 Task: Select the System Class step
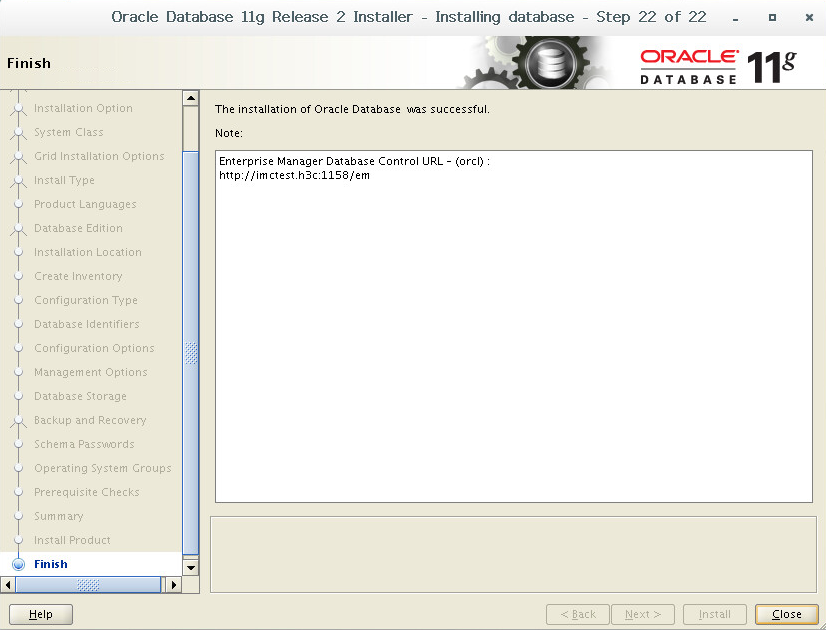pos(68,132)
